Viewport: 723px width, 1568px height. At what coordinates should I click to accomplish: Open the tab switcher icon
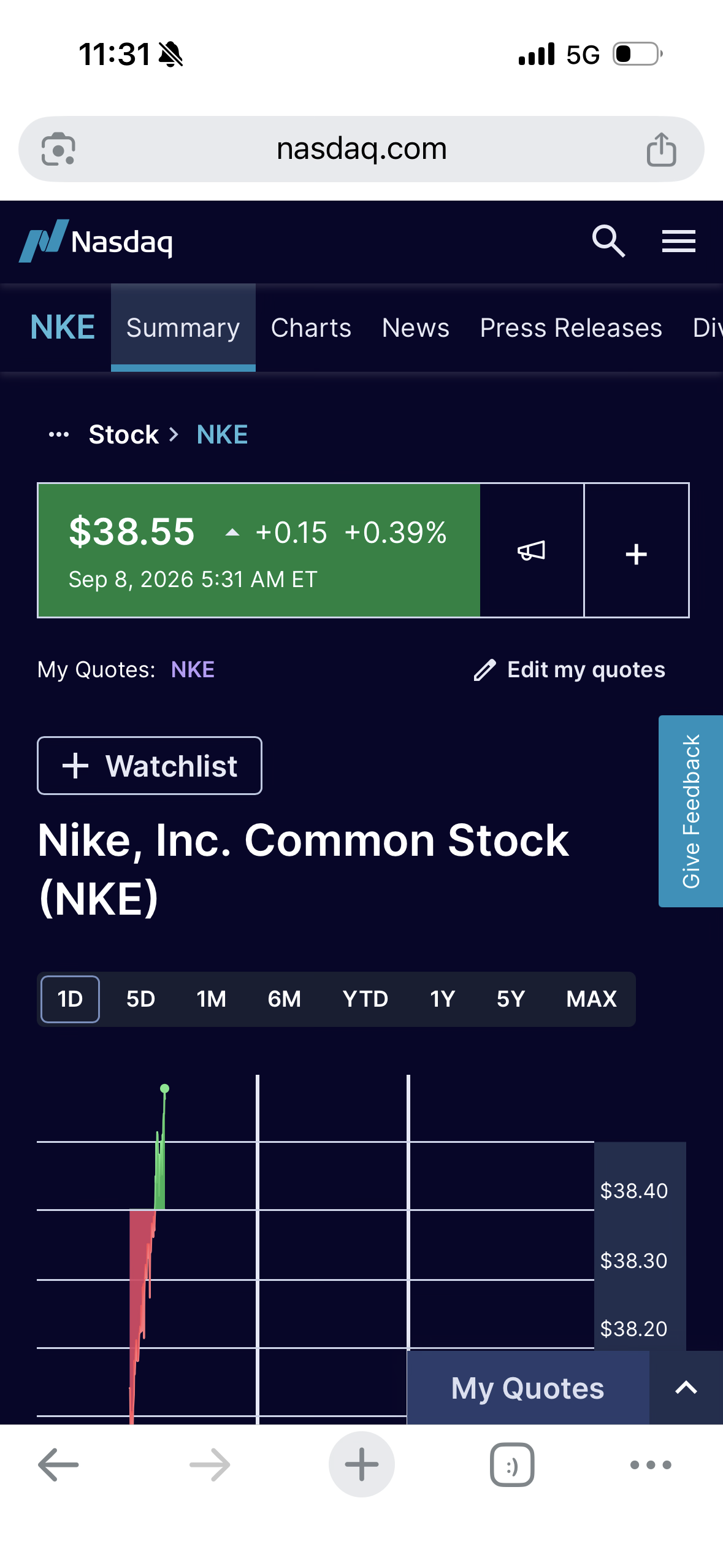click(512, 1464)
